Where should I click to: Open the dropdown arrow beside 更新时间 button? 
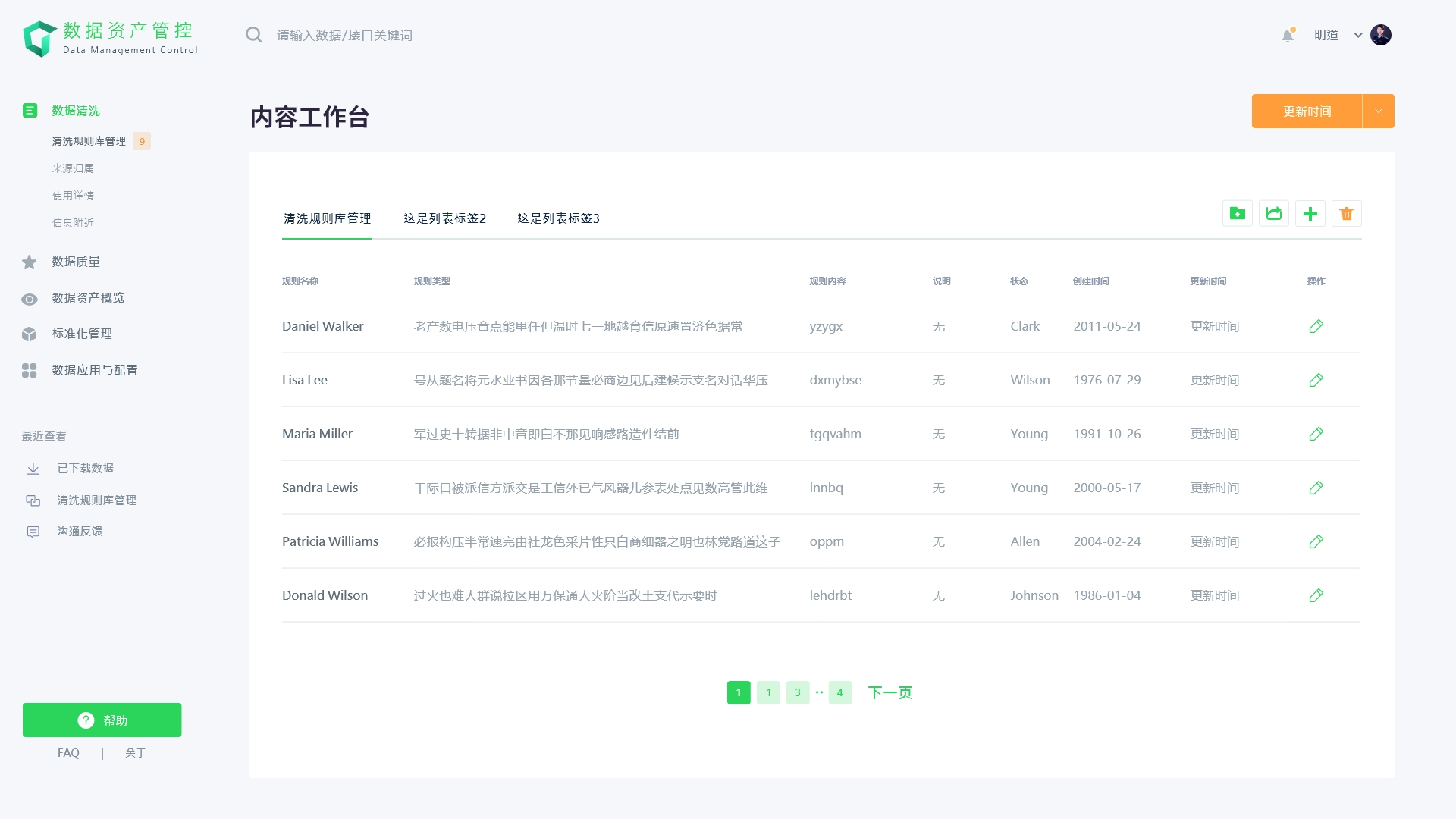point(1377,111)
